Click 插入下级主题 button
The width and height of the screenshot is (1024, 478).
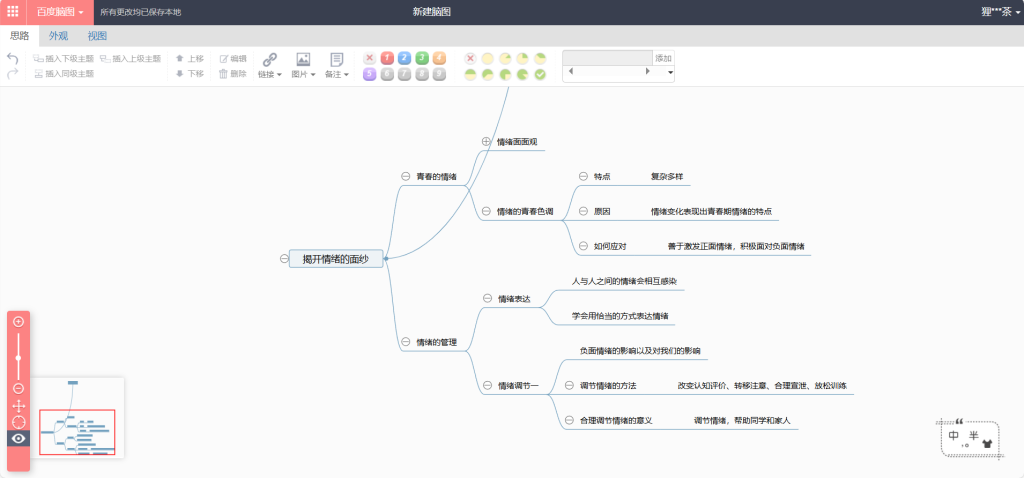[x=63, y=58]
